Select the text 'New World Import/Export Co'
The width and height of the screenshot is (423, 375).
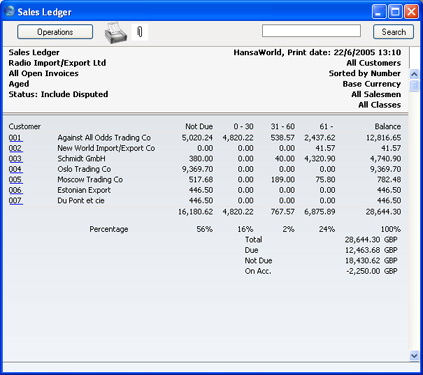click(x=106, y=148)
